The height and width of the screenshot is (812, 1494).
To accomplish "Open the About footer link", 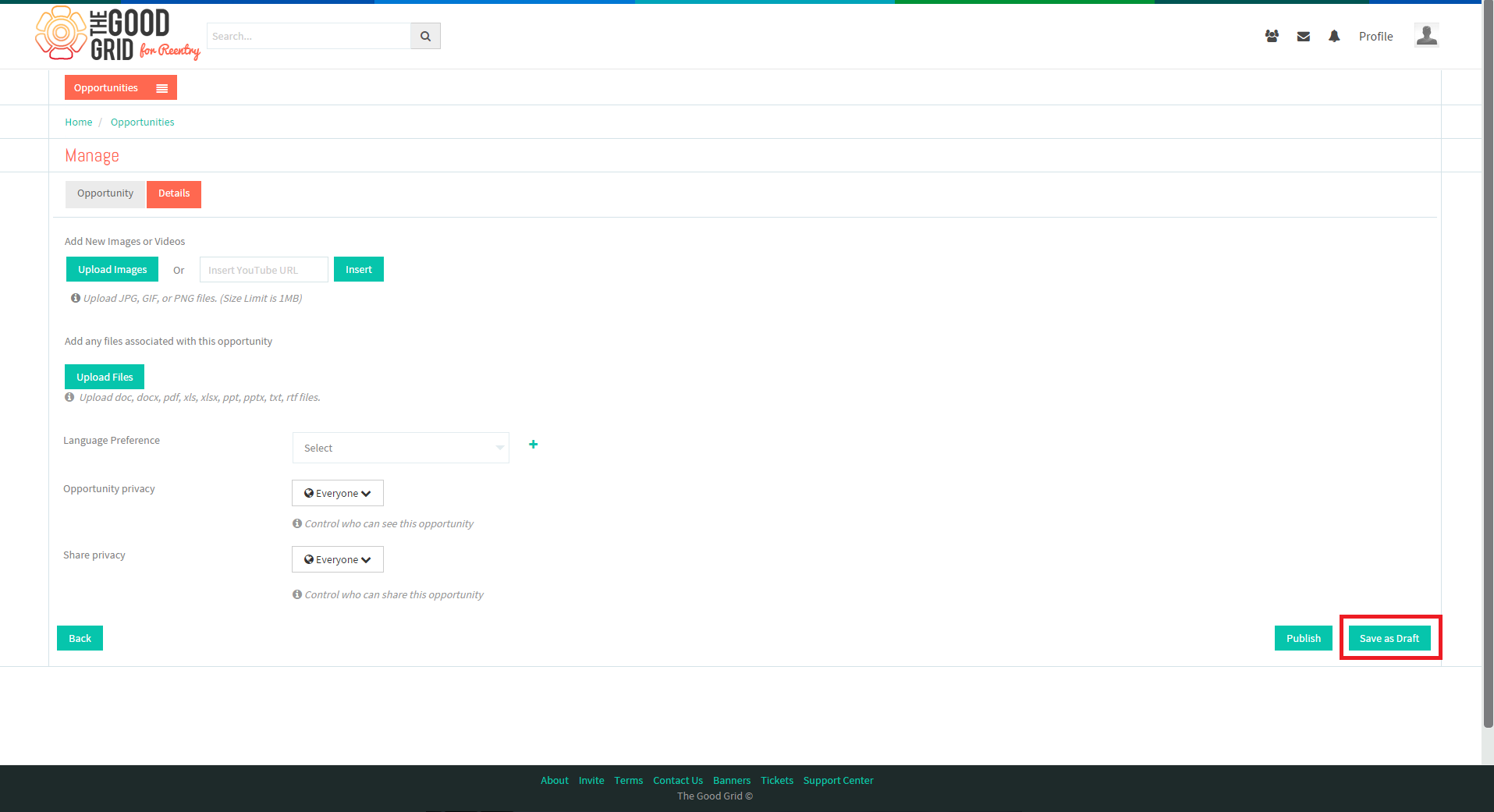I will [555, 781].
